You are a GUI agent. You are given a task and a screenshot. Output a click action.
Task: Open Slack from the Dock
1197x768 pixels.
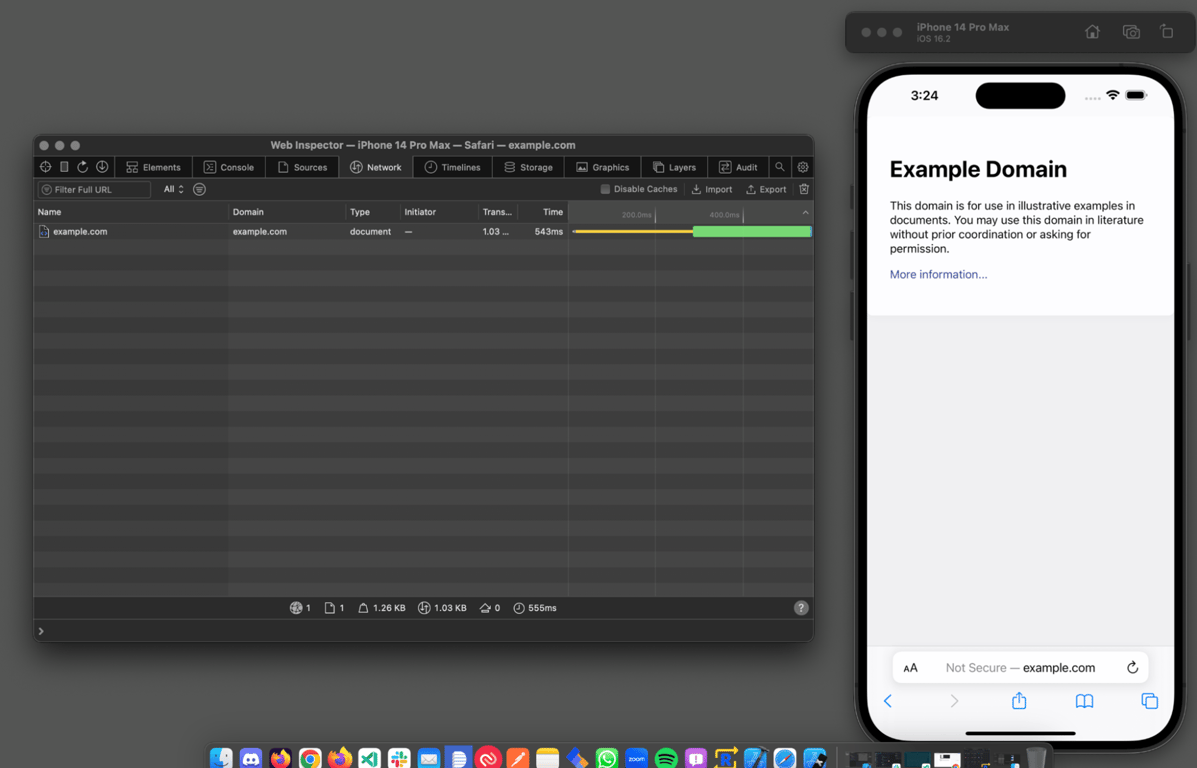coord(399,758)
